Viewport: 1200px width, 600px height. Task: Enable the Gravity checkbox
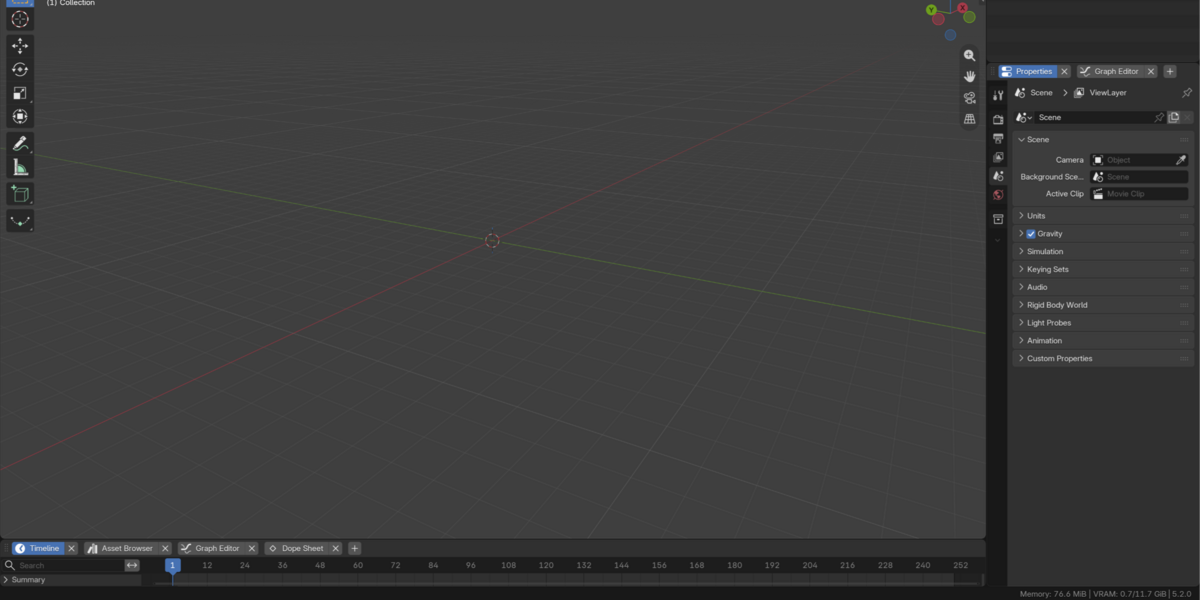point(1031,234)
